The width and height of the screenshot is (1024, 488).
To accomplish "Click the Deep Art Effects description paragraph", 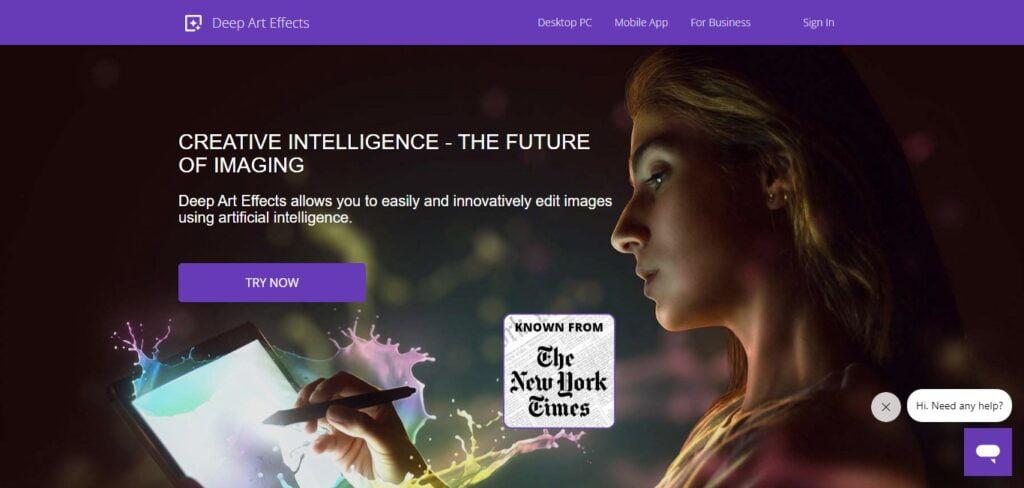I will [x=395, y=209].
